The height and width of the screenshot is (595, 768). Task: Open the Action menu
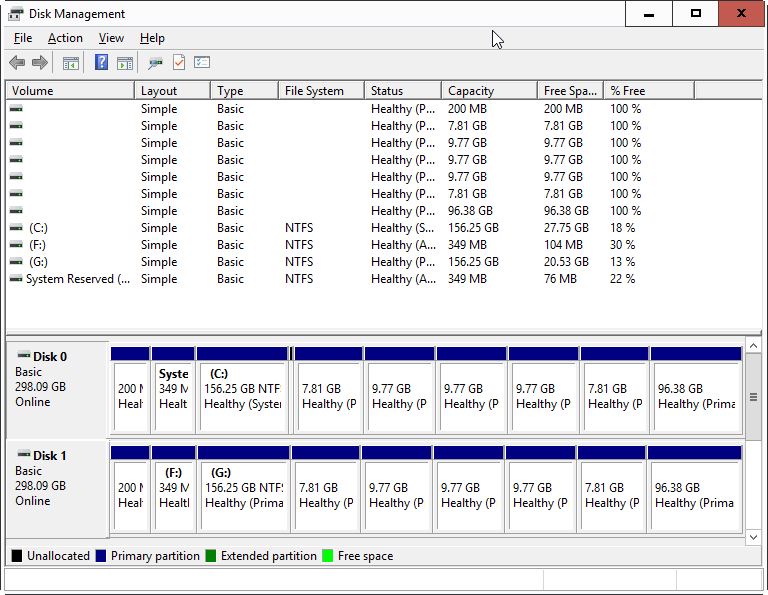65,38
